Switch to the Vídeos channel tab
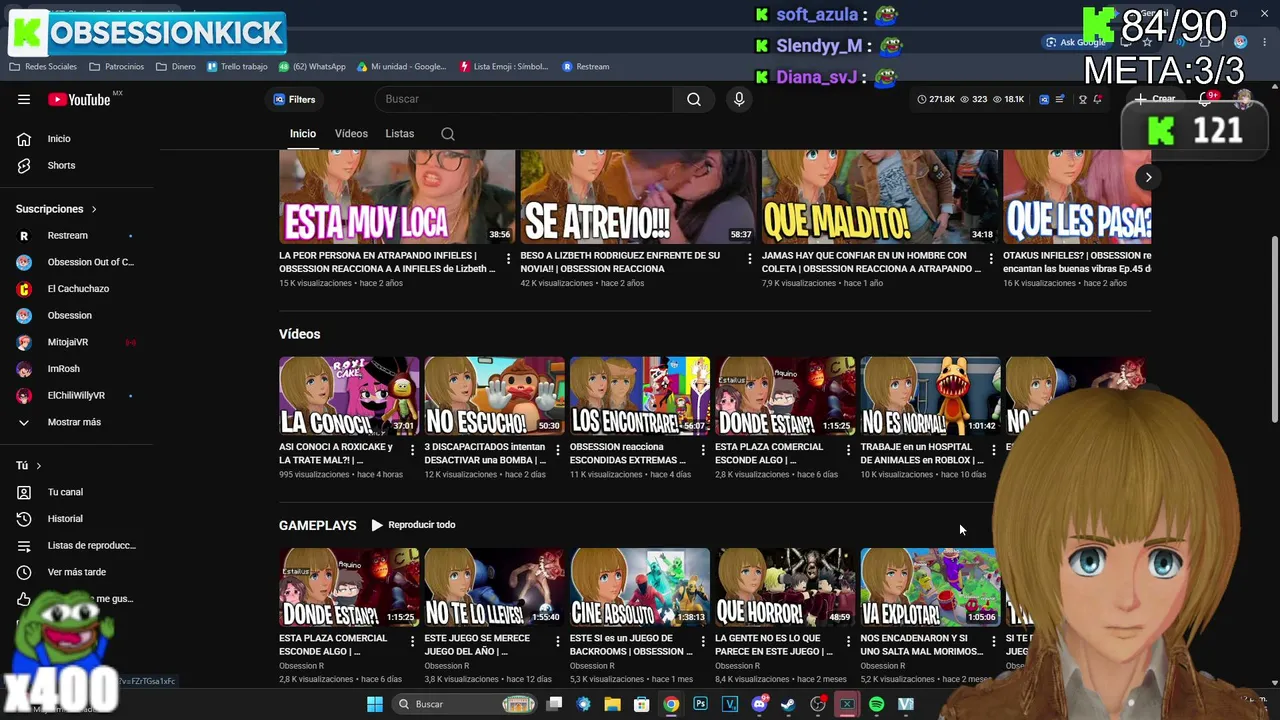This screenshot has width=1280, height=720. click(351, 134)
